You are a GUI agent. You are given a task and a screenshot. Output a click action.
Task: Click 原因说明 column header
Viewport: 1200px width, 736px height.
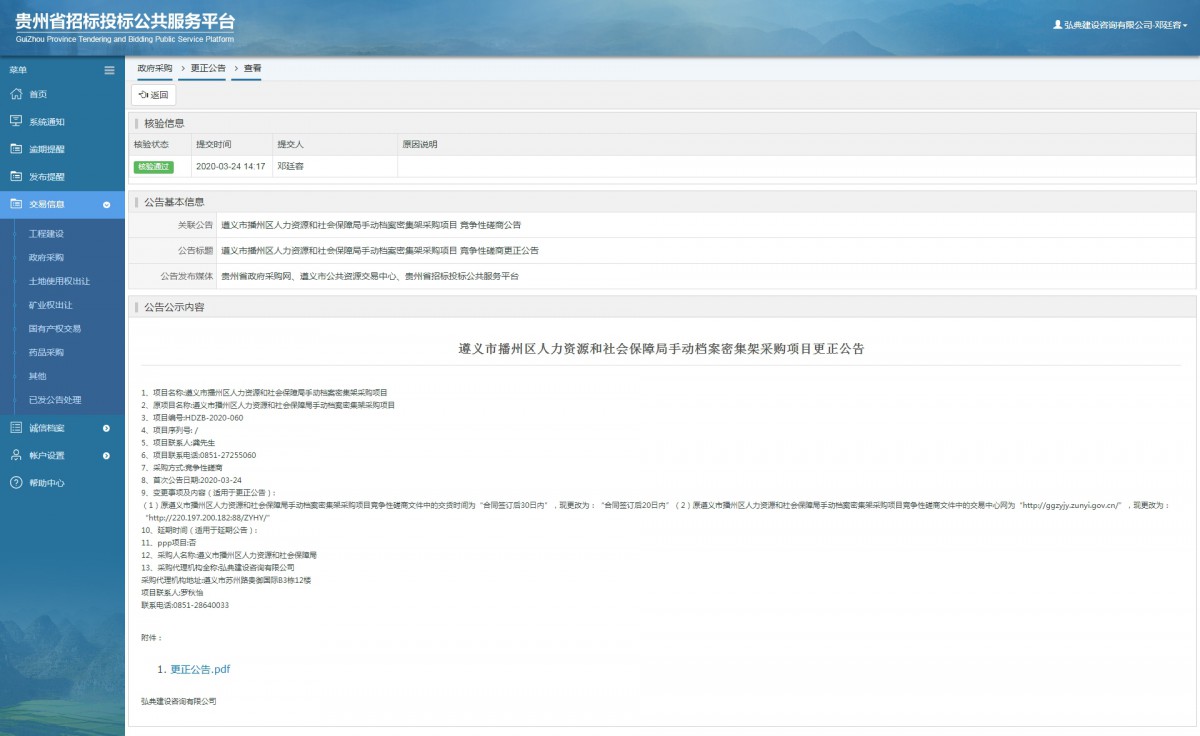[x=420, y=144]
